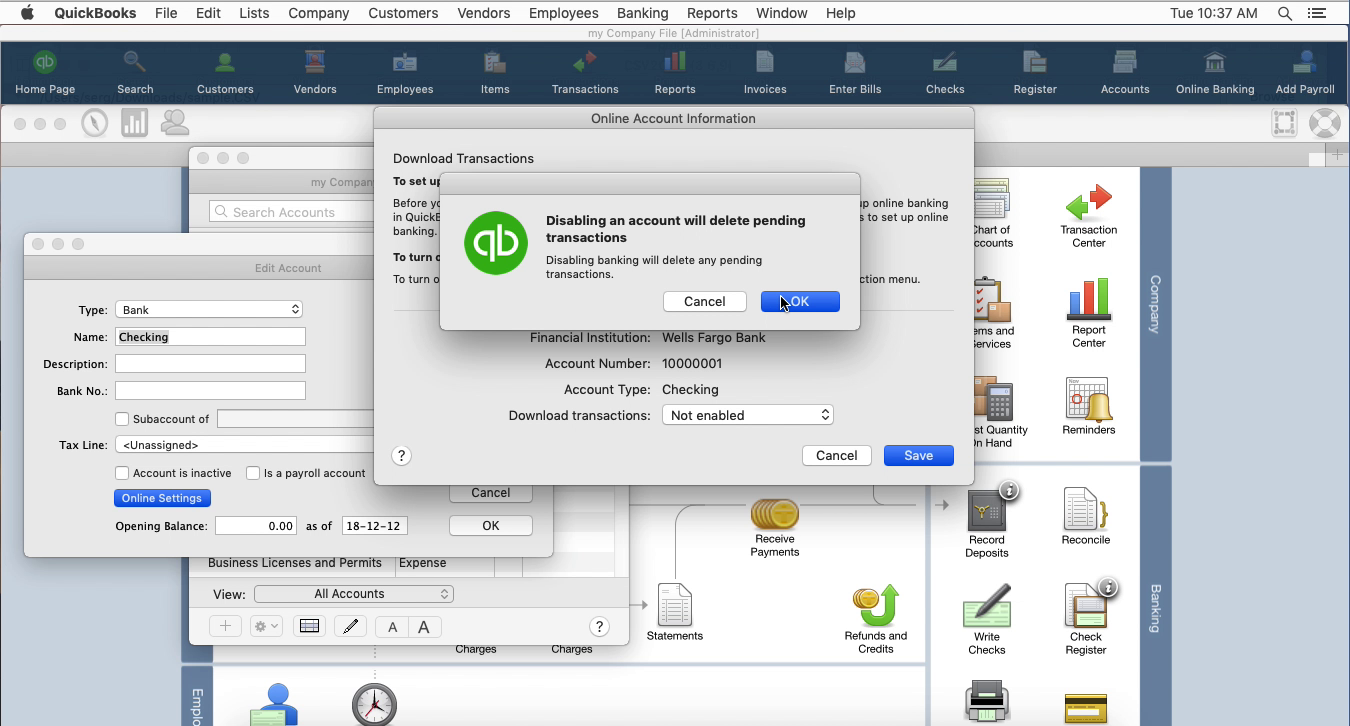Click help button in Online Account Information
The image size is (1350, 726).
[401, 456]
